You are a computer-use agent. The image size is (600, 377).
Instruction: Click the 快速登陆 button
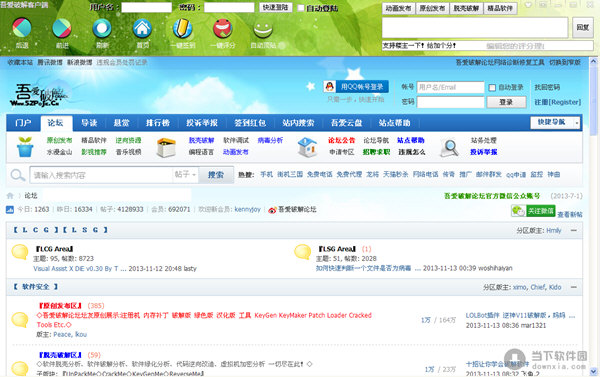tap(276, 8)
